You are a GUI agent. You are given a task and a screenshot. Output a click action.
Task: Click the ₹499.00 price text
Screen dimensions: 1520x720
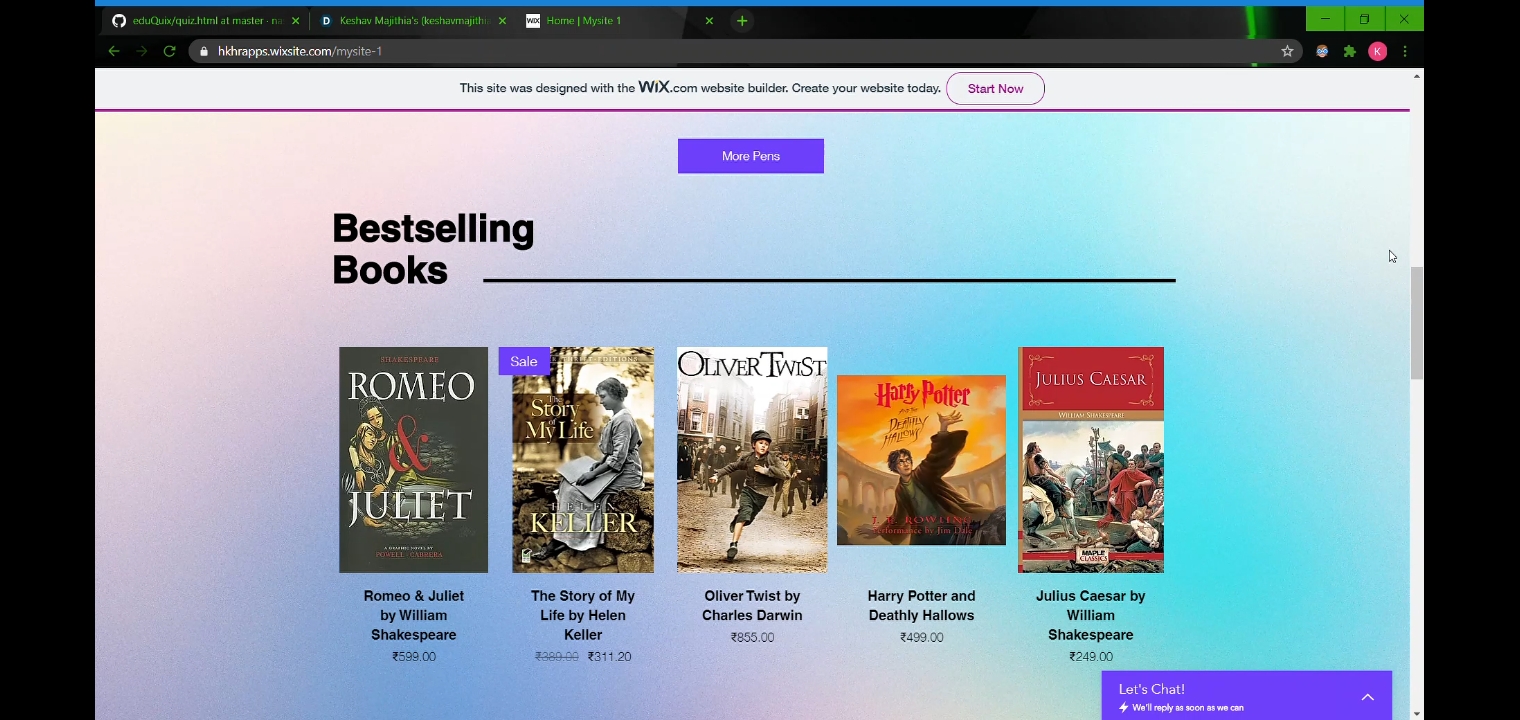click(x=921, y=637)
